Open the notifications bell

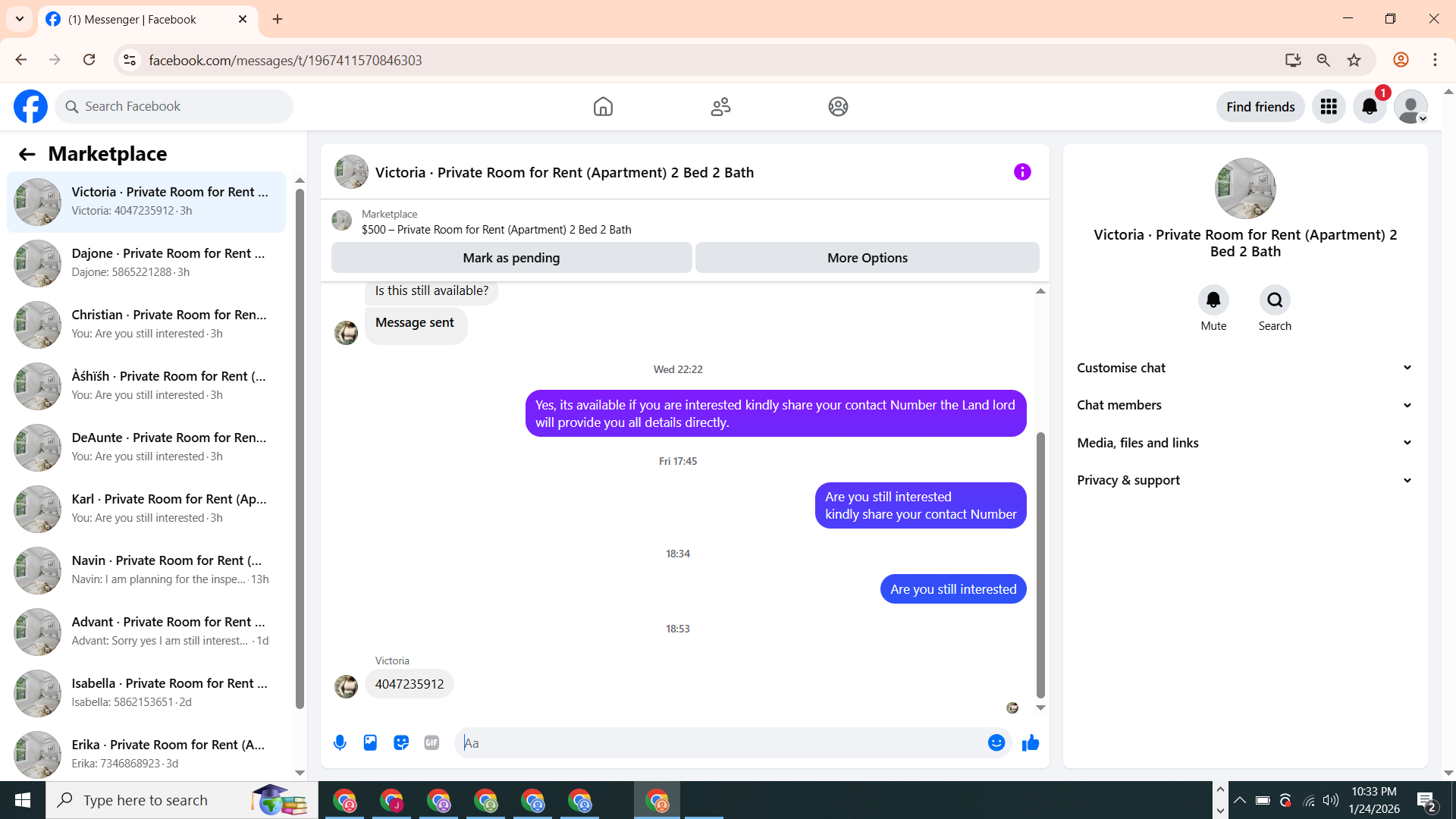[x=1370, y=107]
